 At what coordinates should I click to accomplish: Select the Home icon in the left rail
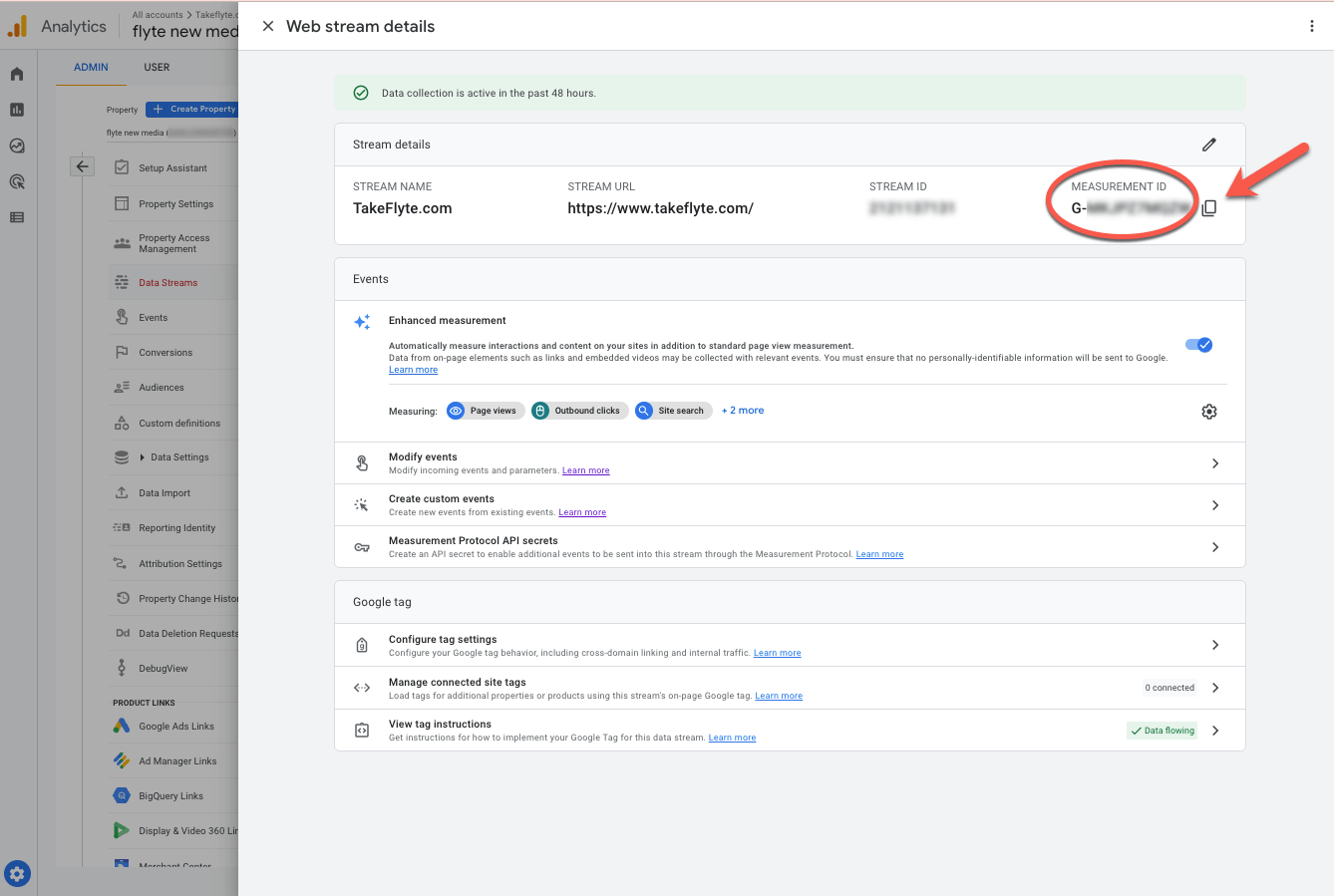(16, 73)
